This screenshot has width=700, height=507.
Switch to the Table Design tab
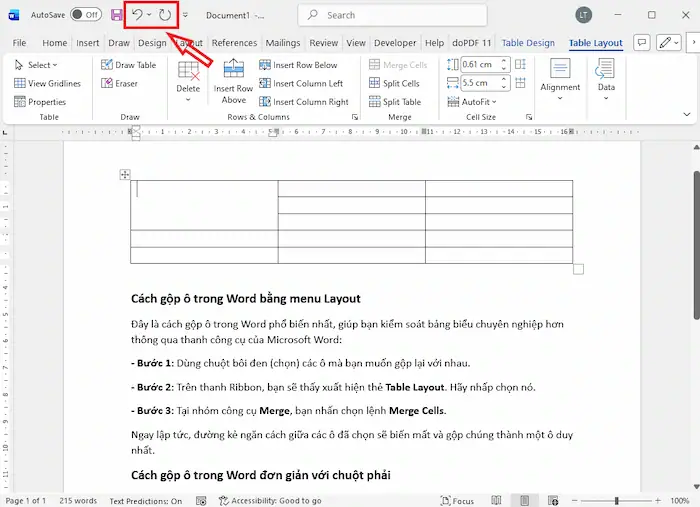(528, 43)
